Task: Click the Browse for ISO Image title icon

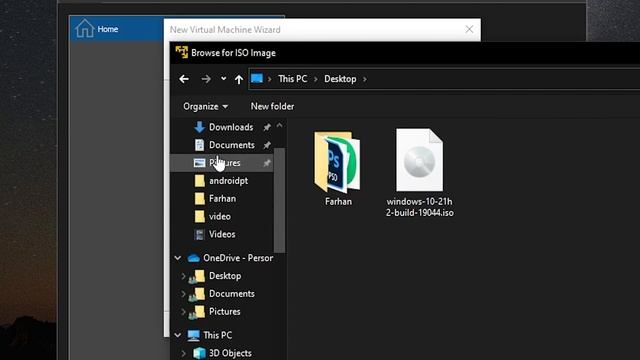Action: 181,53
